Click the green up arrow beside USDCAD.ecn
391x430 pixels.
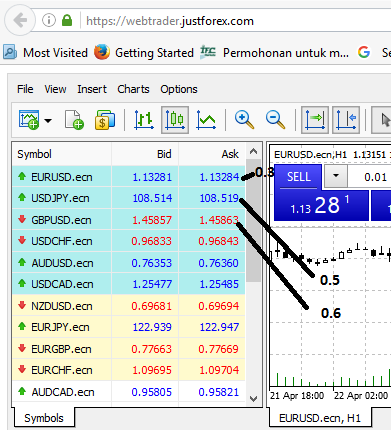point(22,283)
